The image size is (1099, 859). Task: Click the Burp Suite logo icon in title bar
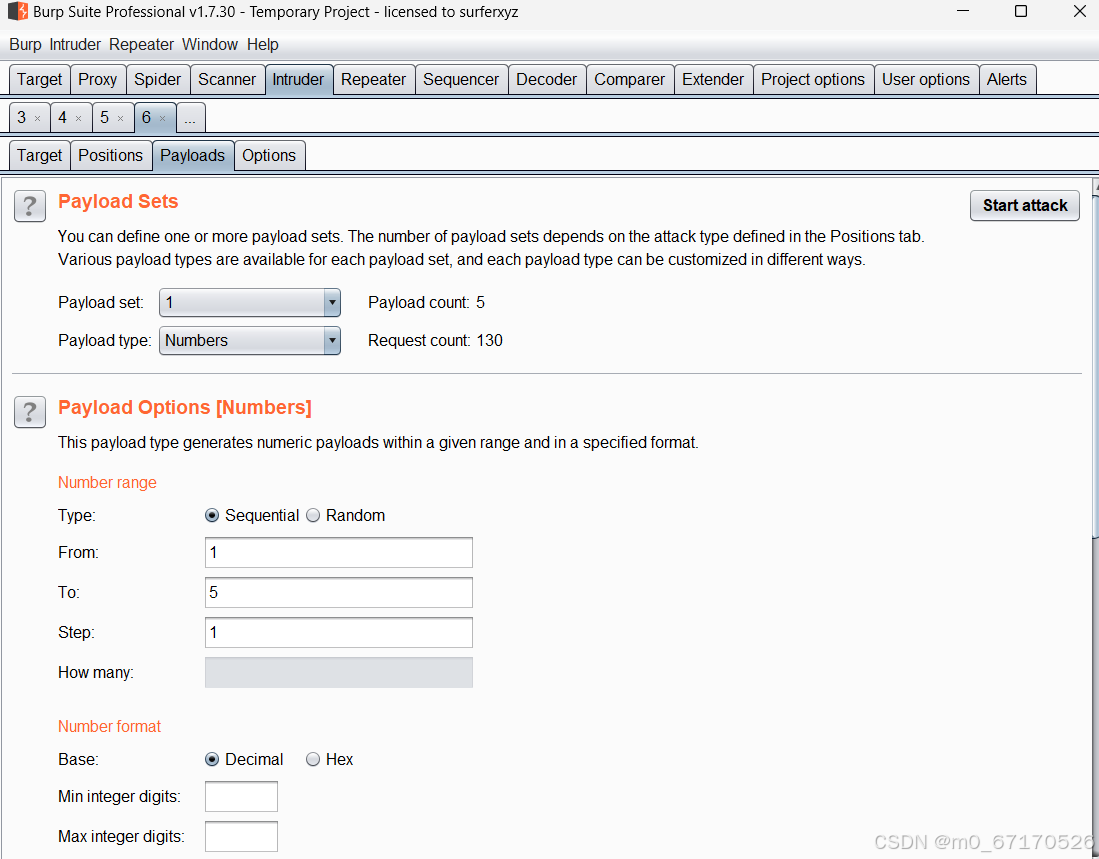[18, 12]
